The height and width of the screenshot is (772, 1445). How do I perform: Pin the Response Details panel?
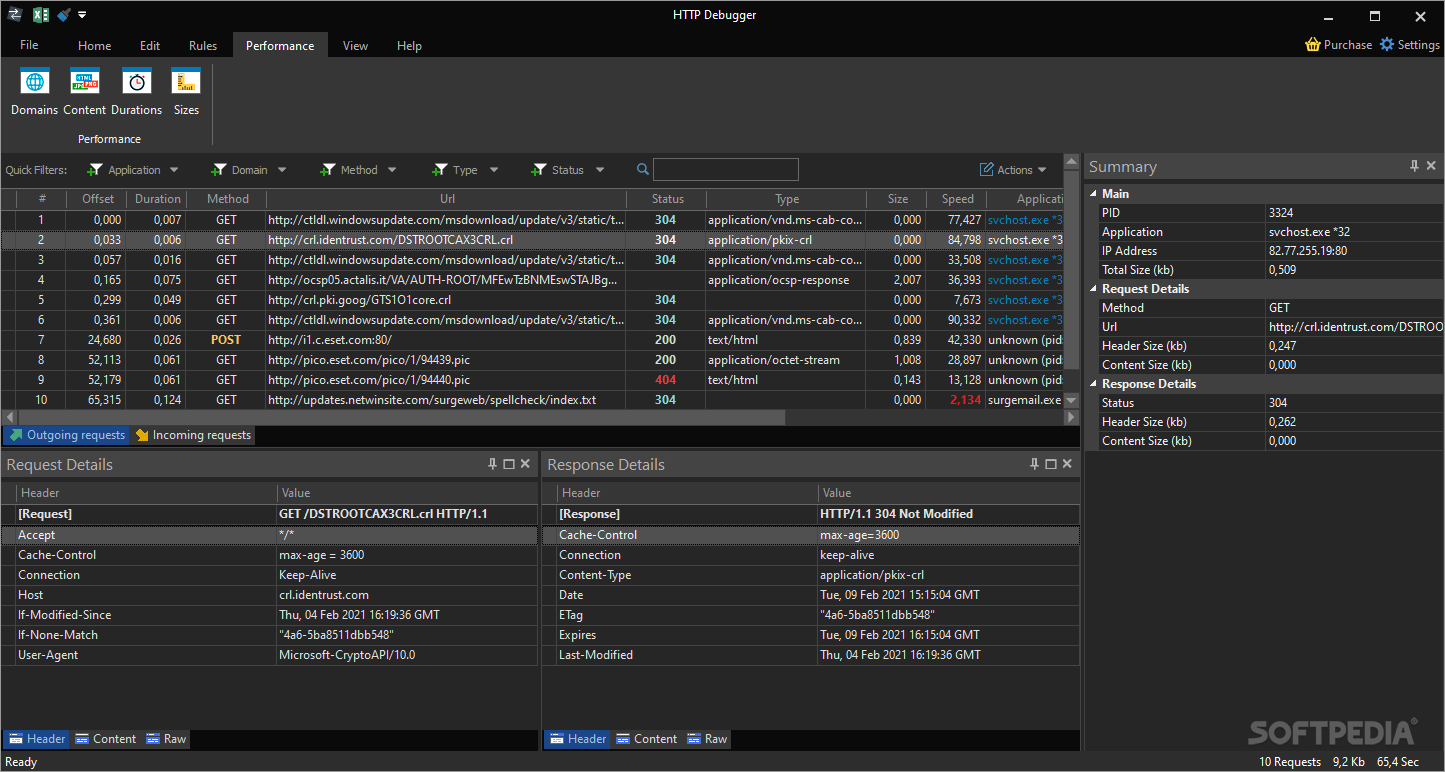coord(1034,464)
